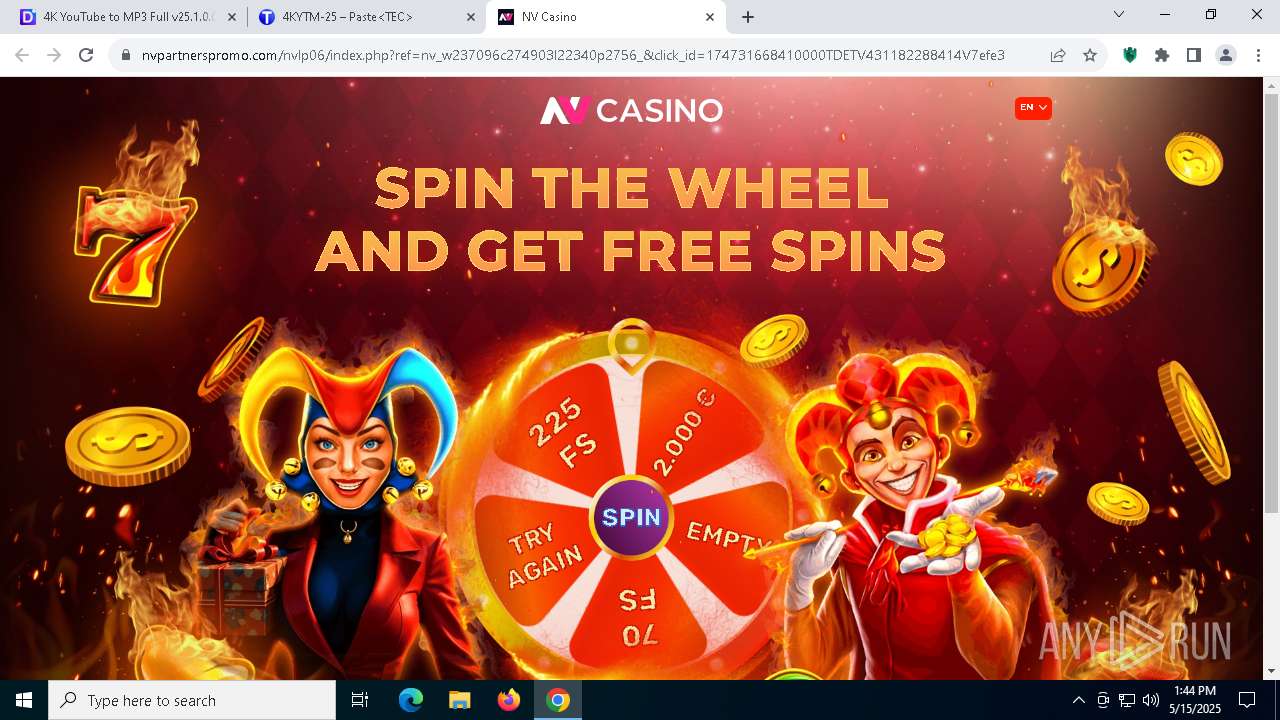Click the NV Casino logo
This screenshot has width=1280, height=720.
tap(631, 110)
